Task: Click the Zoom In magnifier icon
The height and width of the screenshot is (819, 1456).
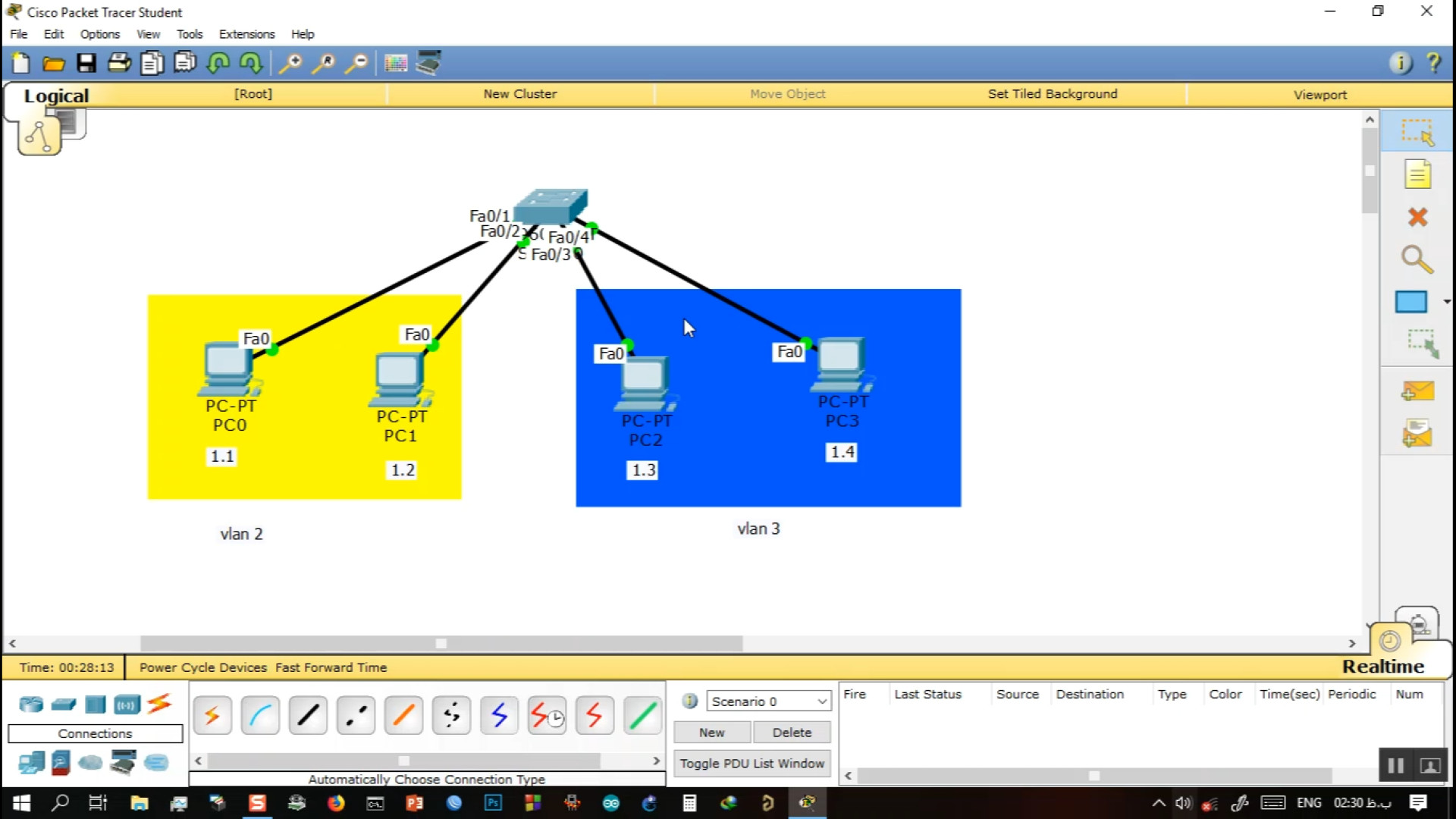Action: pos(290,64)
